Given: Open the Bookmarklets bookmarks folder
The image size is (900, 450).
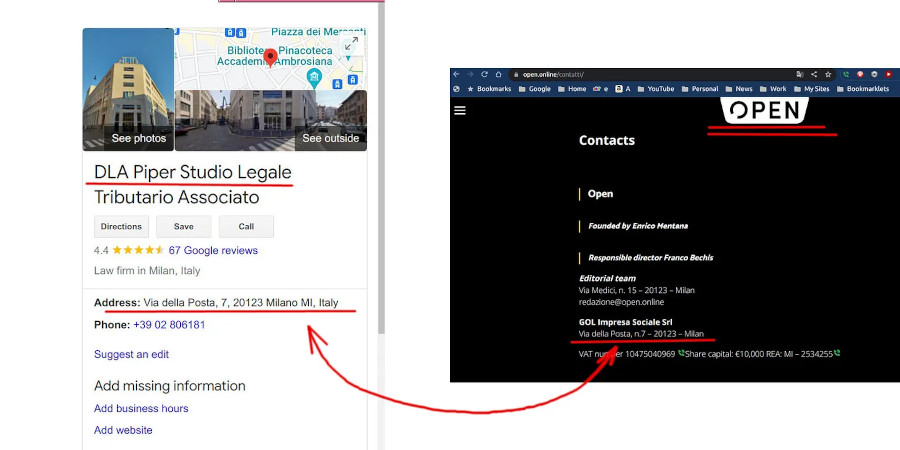Looking at the screenshot, I should 863,89.
